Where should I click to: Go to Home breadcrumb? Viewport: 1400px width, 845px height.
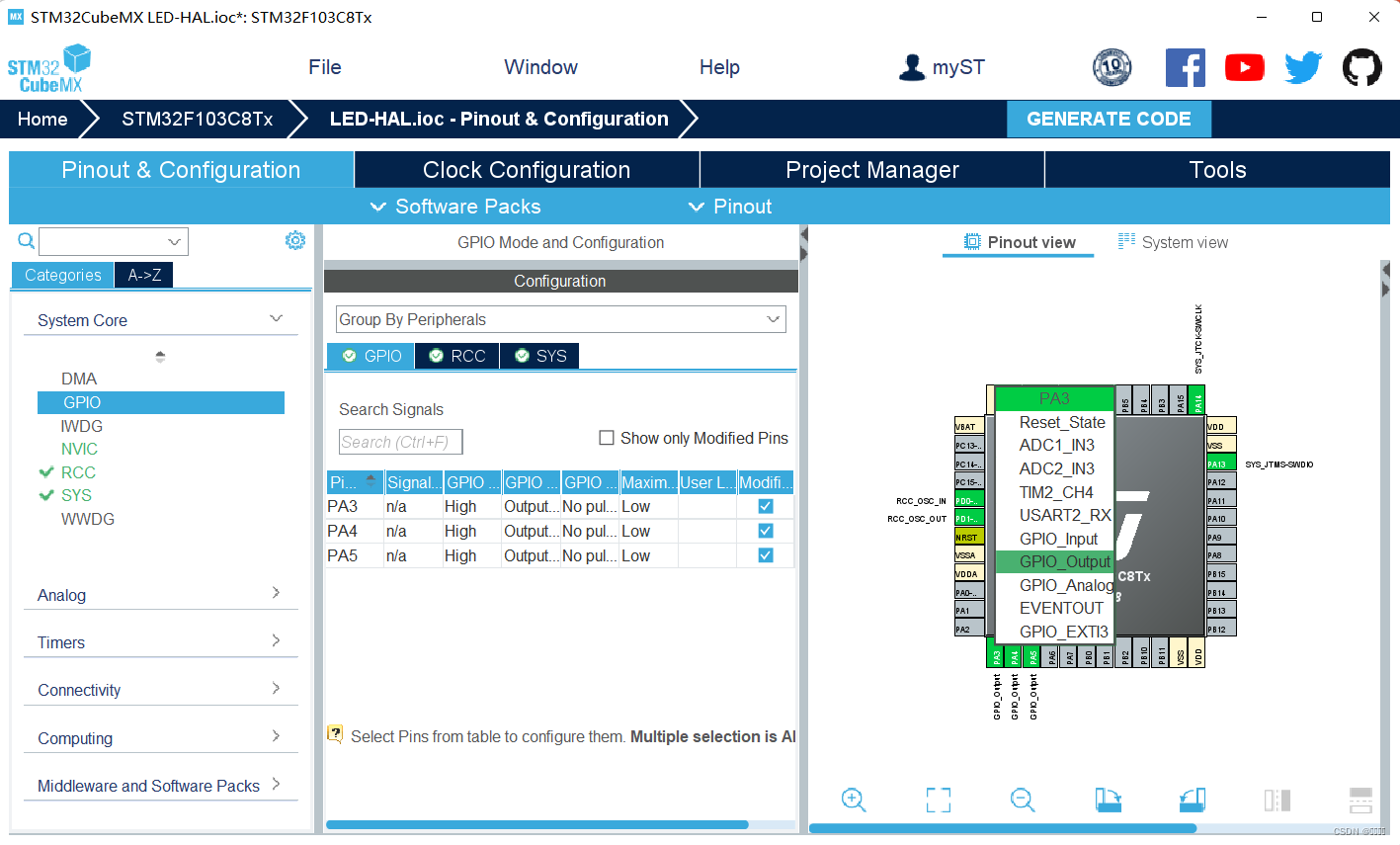click(42, 119)
